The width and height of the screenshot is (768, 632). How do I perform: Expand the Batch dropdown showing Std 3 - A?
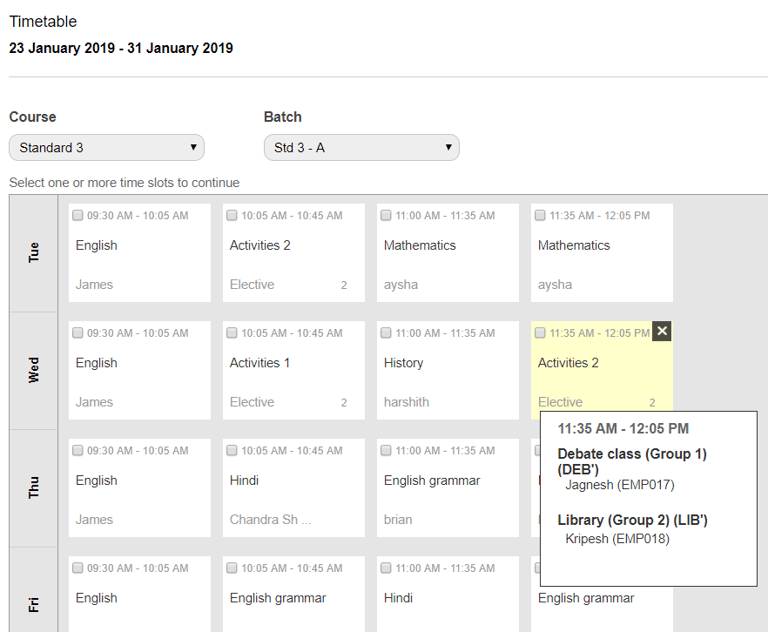(x=361, y=148)
